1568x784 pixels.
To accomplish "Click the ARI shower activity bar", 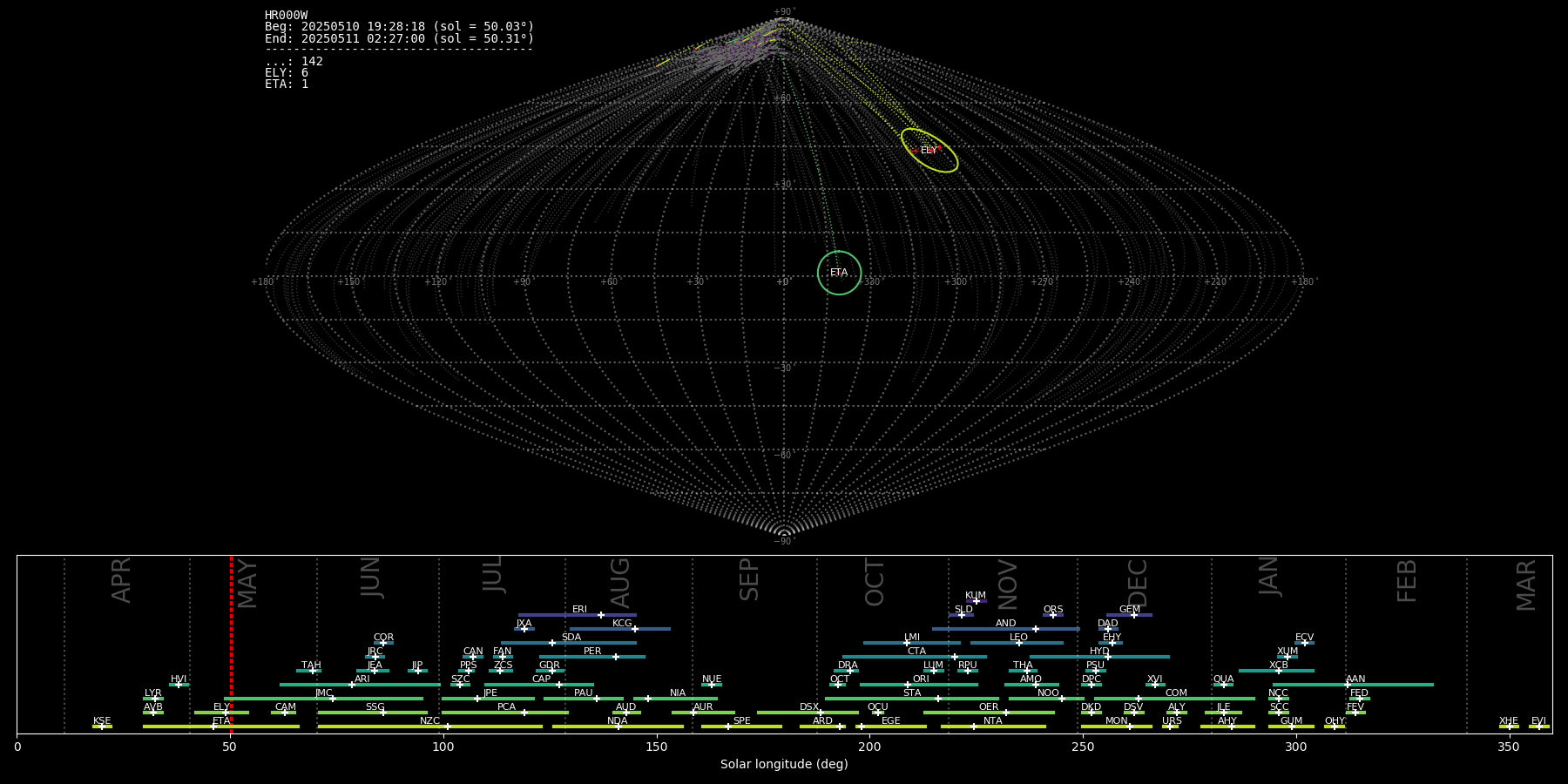I will click(x=360, y=685).
